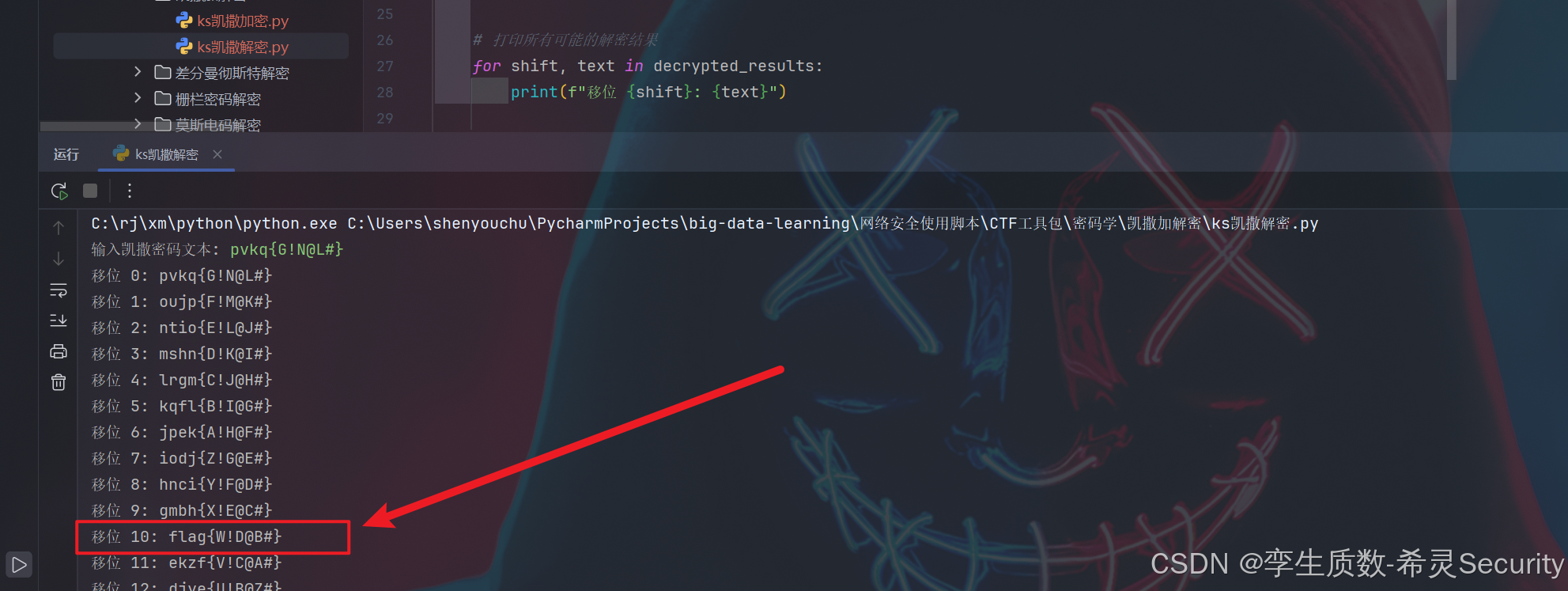Select the ks凯撒解密 run tab
This screenshot has width=1568, height=591.
tap(156, 154)
